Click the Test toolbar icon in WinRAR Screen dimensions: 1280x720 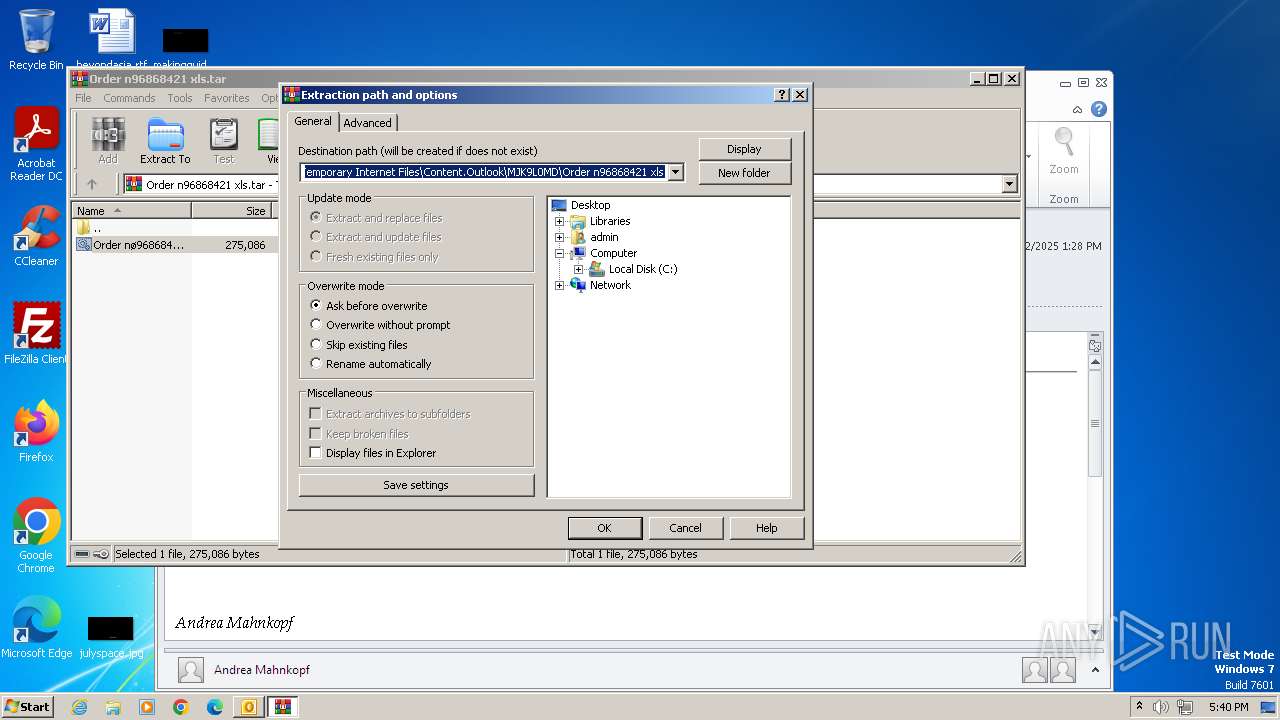[x=224, y=140]
